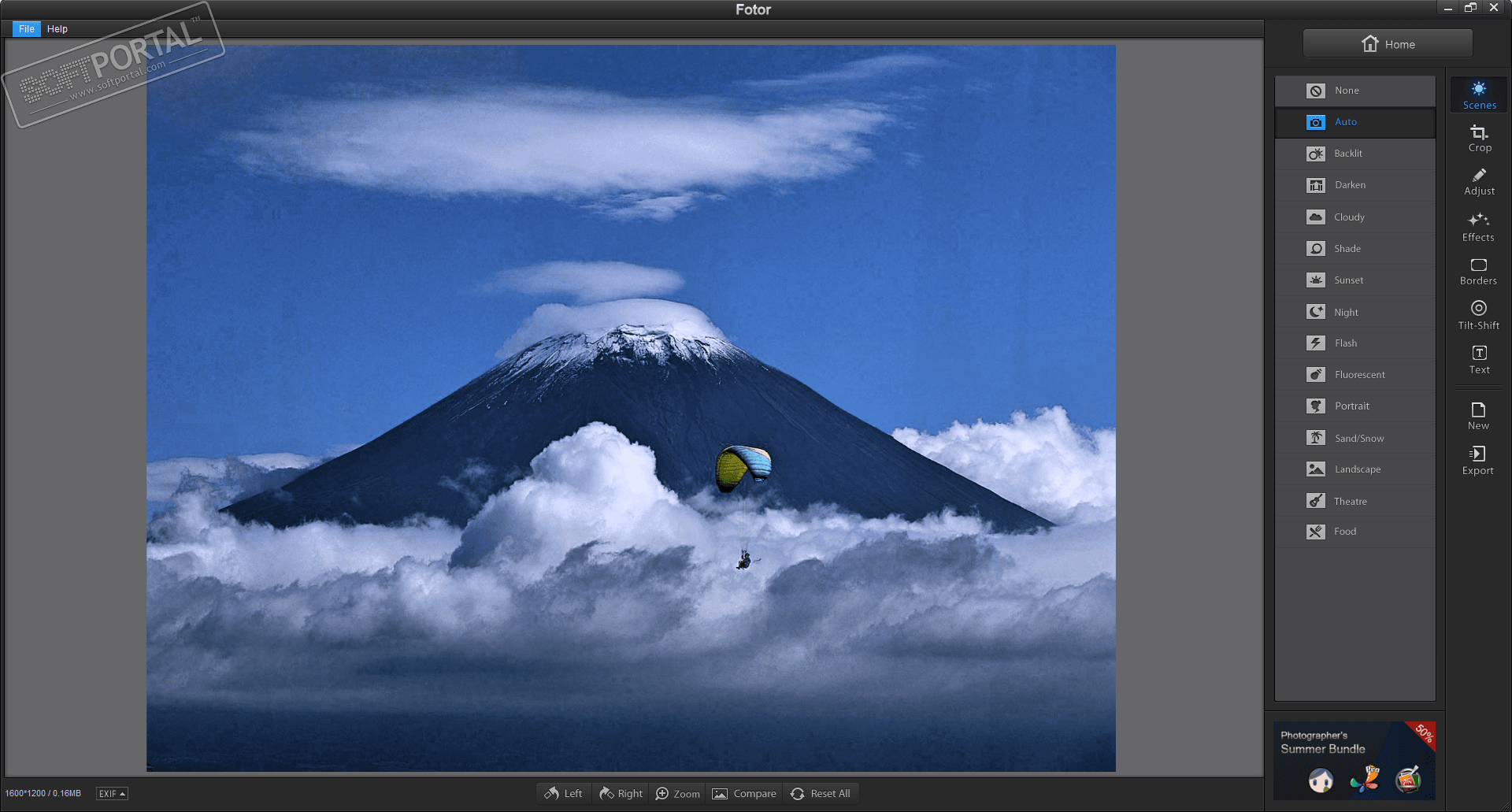Apply the Darken scene icon
The height and width of the screenshot is (812, 1512).
click(1316, 185)
